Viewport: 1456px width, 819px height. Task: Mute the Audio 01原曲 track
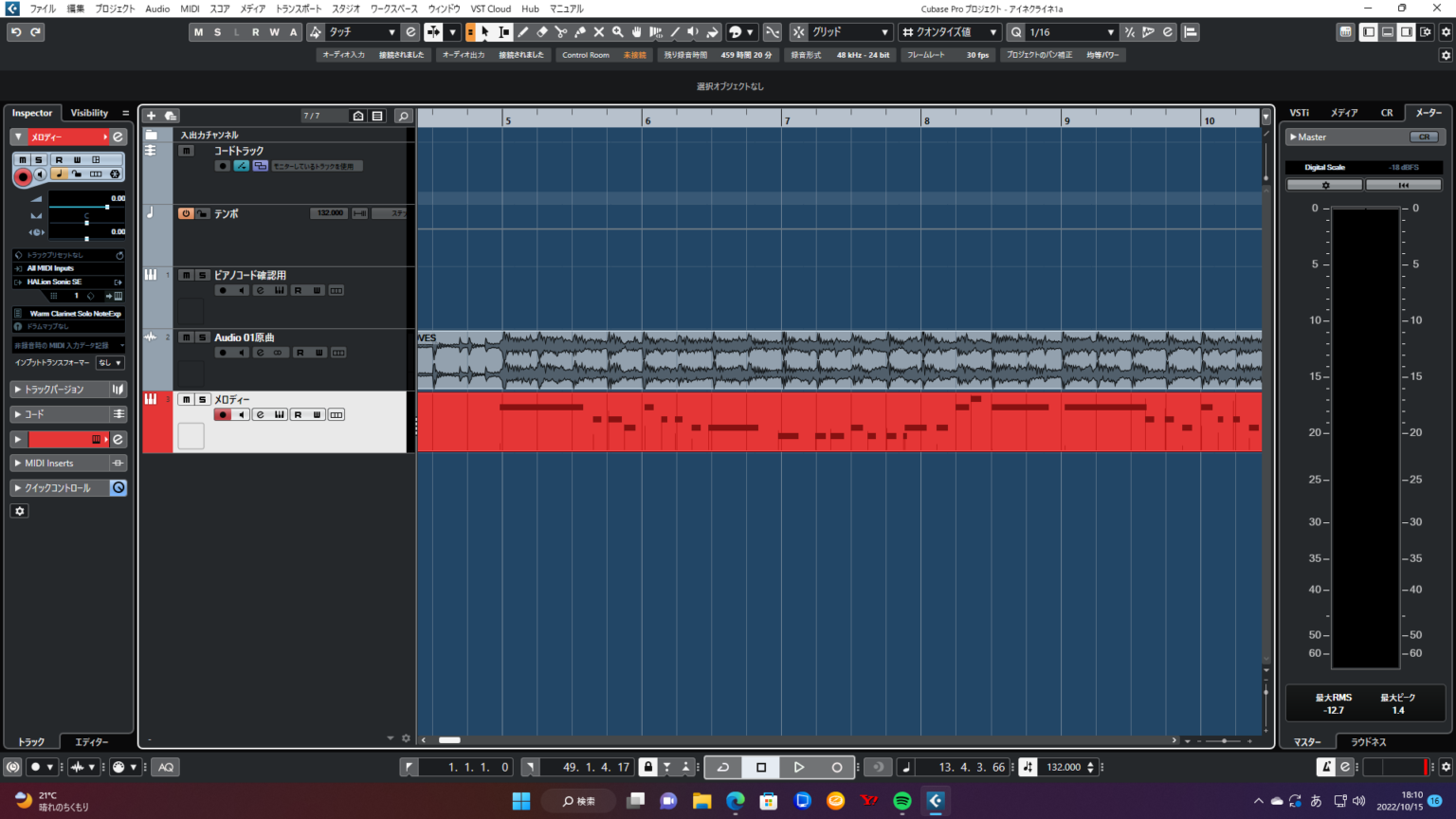187,337
